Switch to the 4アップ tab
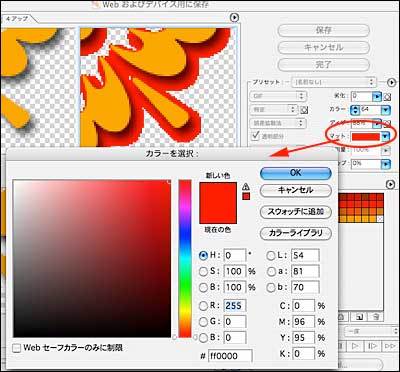The height and width of the screenshot is (372, 400). coord(17,19)
